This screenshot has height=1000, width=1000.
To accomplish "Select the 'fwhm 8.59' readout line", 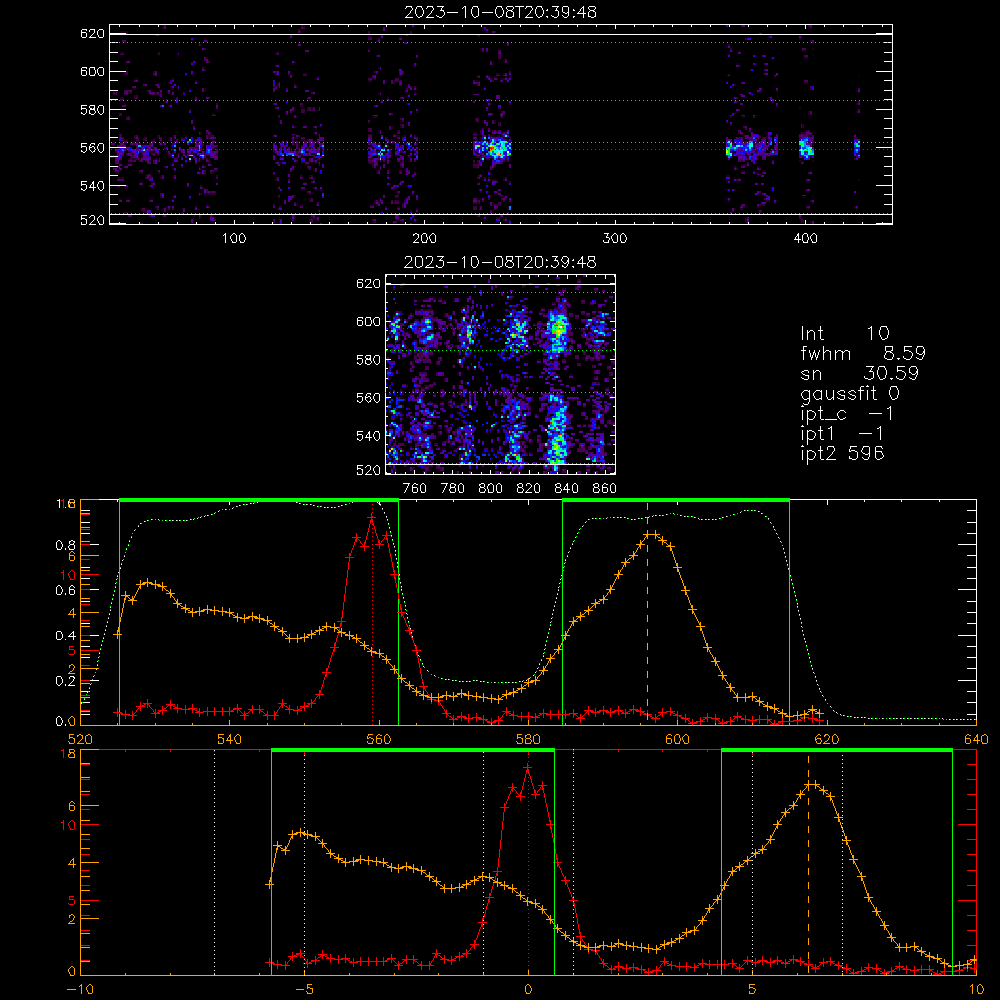I will click(x=863, y=353).
